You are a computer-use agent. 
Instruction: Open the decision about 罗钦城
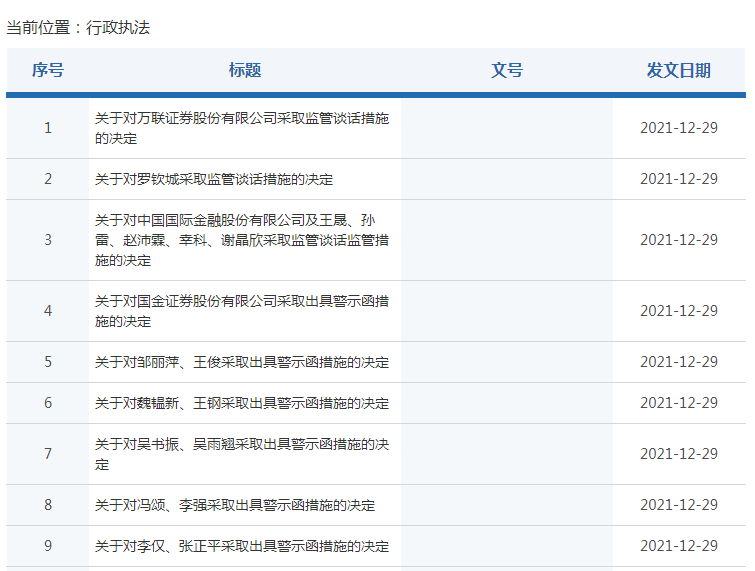(x=213, y=179)
